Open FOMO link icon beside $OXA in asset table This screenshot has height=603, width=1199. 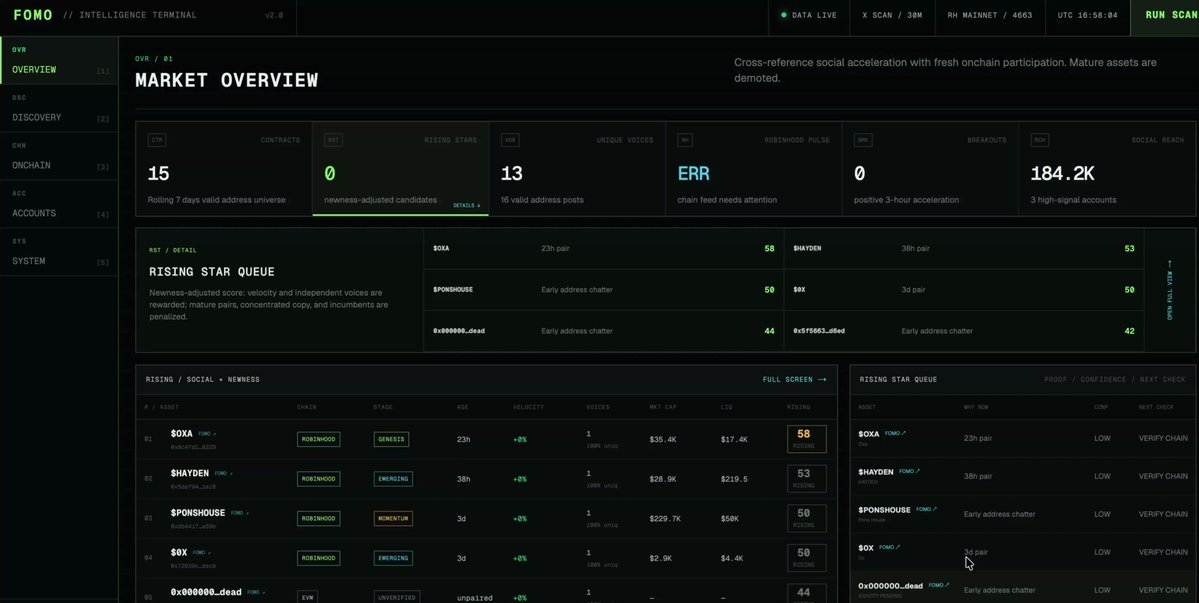tap(207, 433)
